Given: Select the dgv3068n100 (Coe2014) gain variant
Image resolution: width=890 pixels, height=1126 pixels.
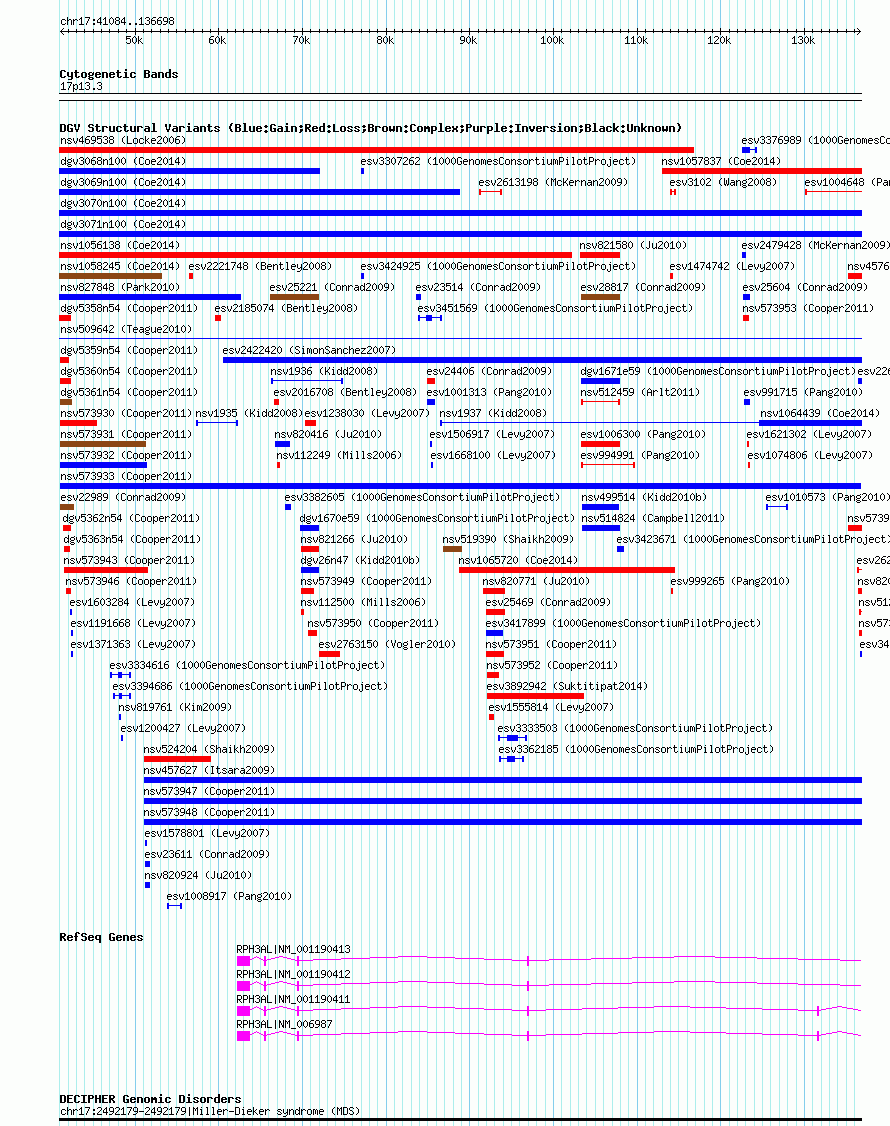Looking at the screenshot, I should [x=190, y=171].
